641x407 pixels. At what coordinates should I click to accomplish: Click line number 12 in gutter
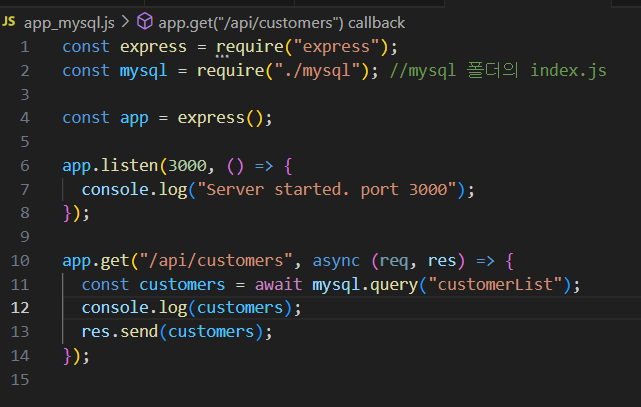20,308
